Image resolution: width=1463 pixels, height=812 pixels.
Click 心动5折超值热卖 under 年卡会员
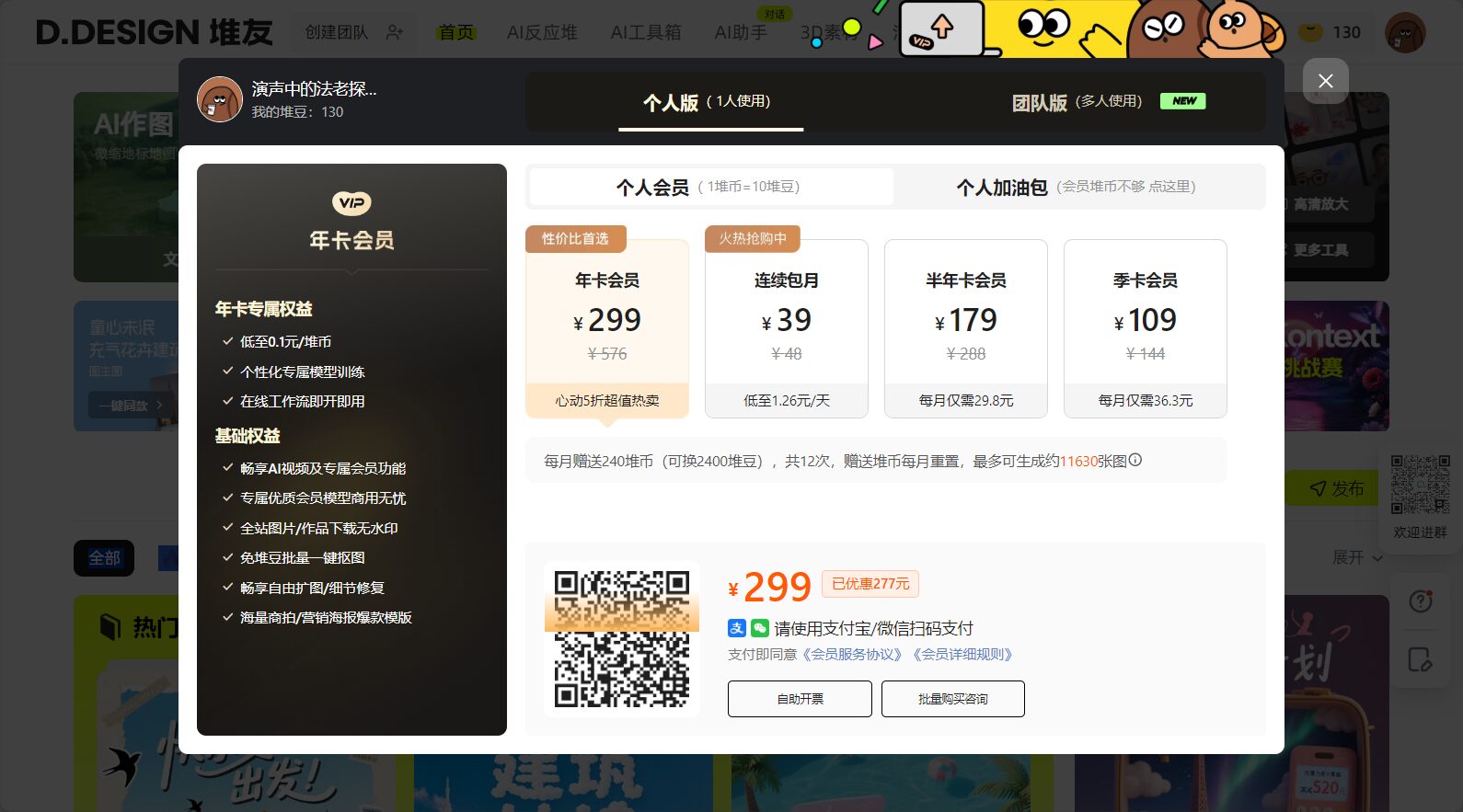[x=607, y=400]
